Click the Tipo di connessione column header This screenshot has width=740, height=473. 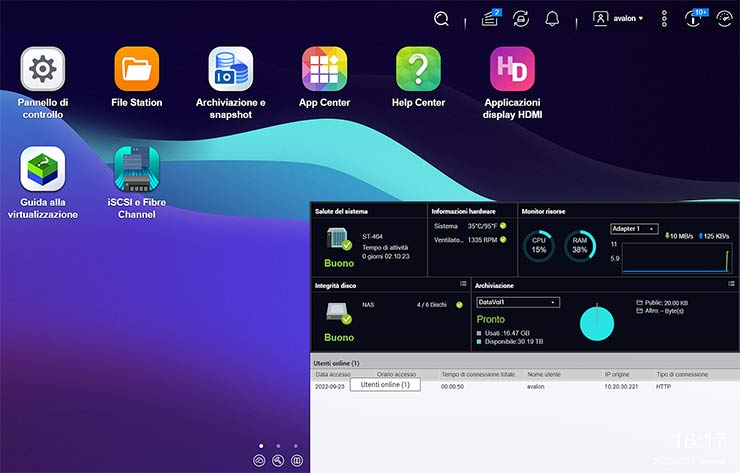[x=684, y=374]
